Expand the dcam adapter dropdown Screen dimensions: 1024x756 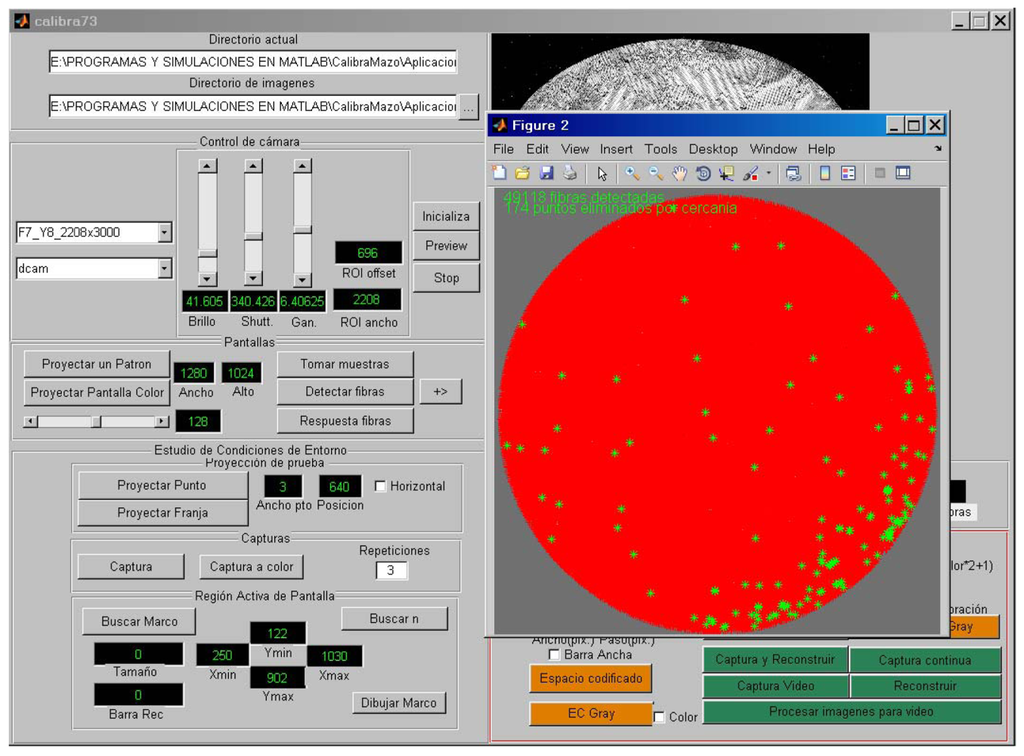tap(165, 269)
